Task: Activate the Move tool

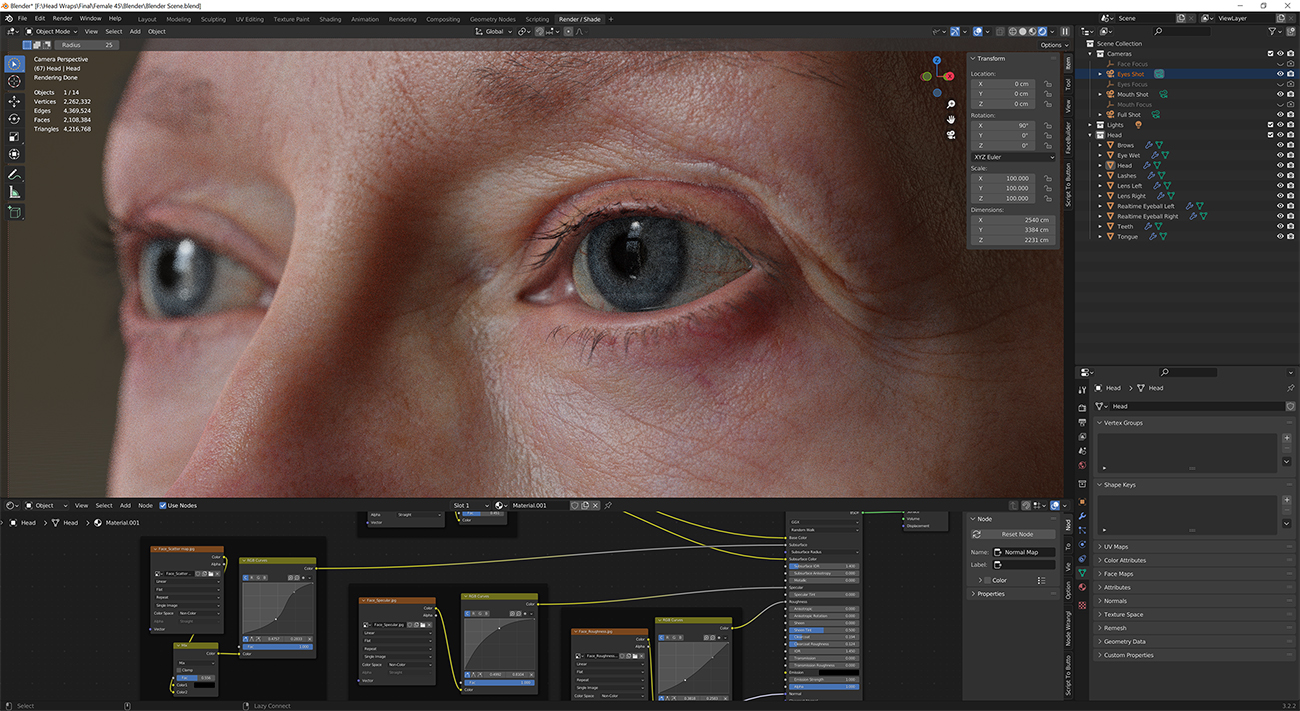Action: pos(14,101)
